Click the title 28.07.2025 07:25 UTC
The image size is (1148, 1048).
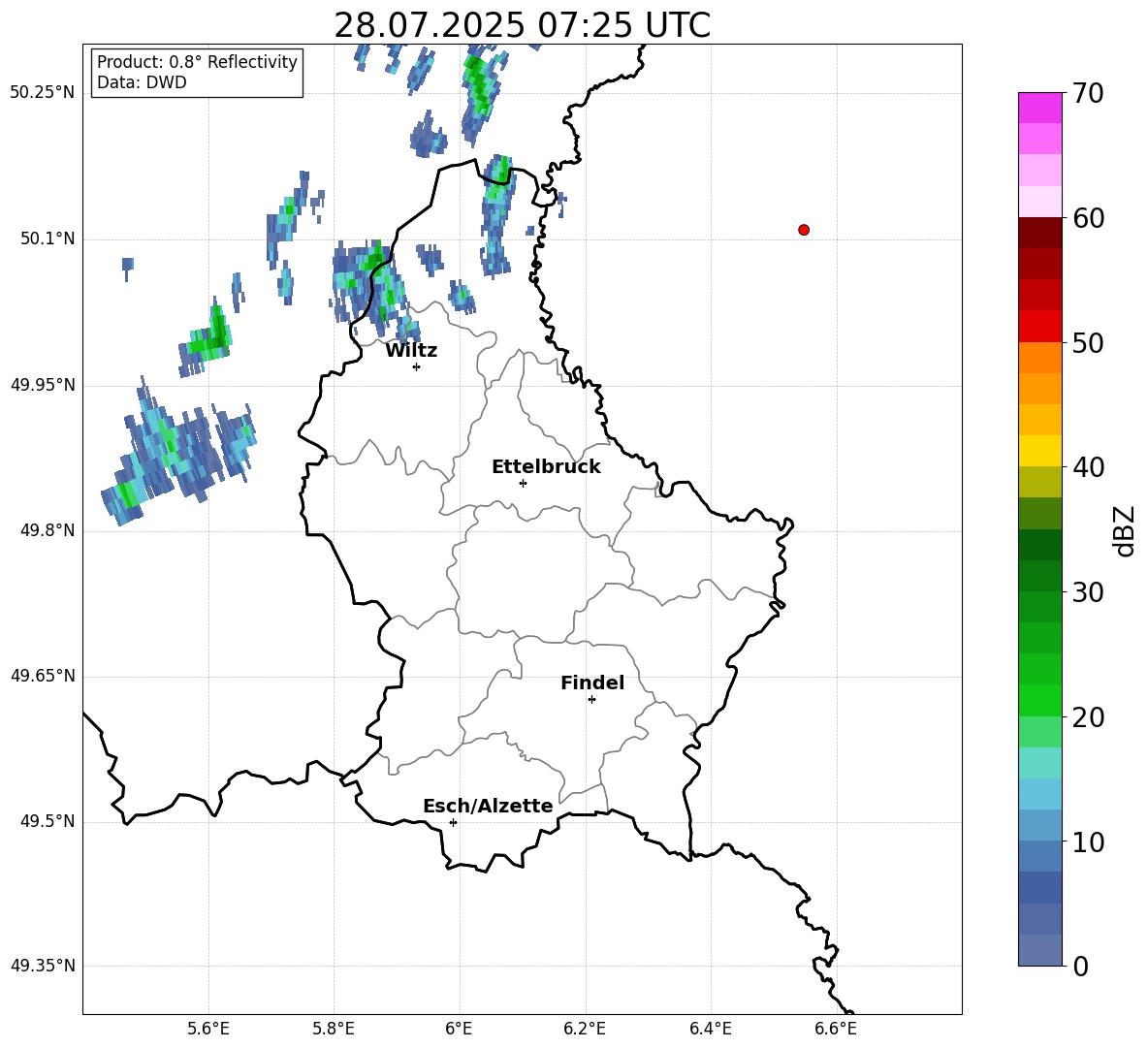click(x=522, y=25)
